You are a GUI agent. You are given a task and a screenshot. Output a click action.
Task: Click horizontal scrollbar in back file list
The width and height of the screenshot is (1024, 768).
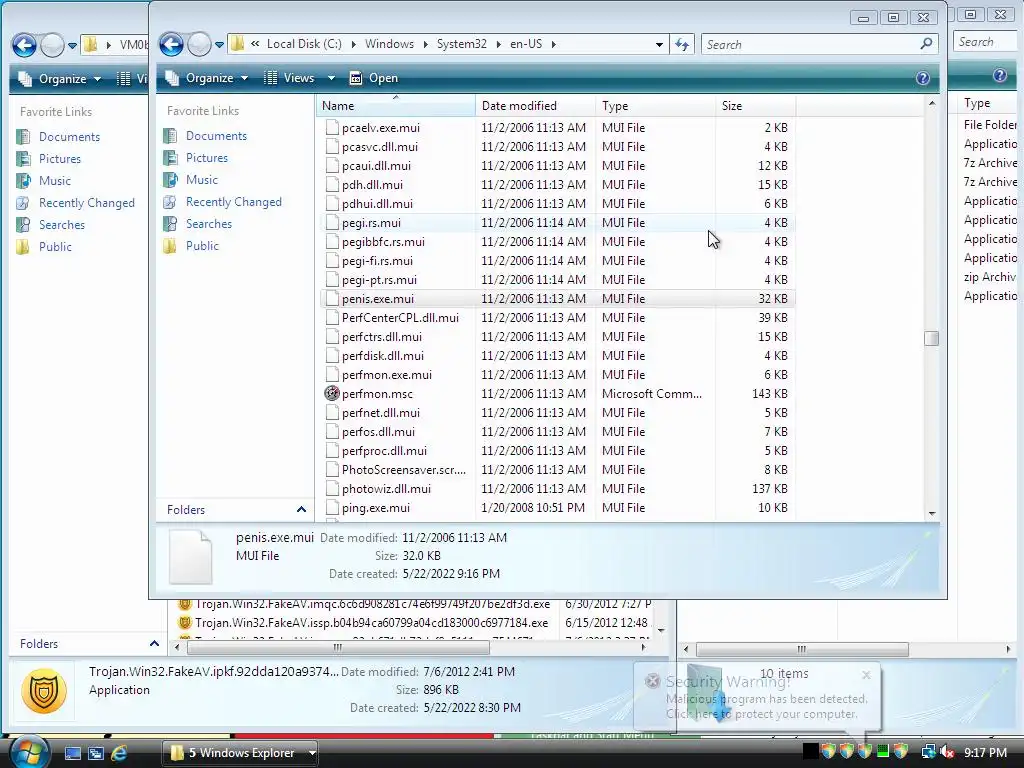(338, 647)
